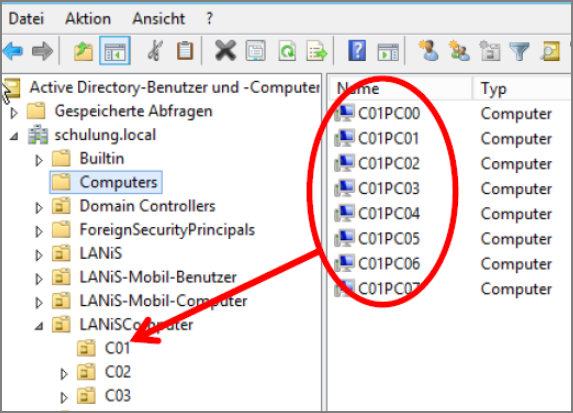Select the C02 tree item
This screenshot has width=573, height=413.
[118, 372]
